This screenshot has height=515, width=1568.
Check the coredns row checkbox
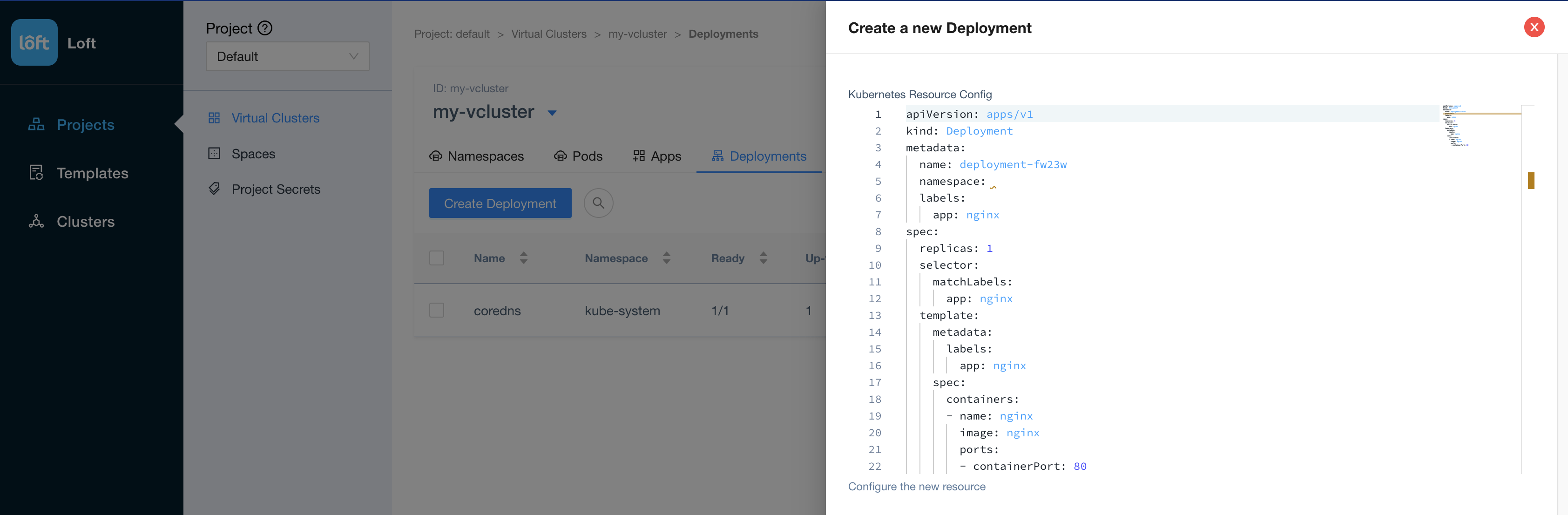click(x=436, y=311)
